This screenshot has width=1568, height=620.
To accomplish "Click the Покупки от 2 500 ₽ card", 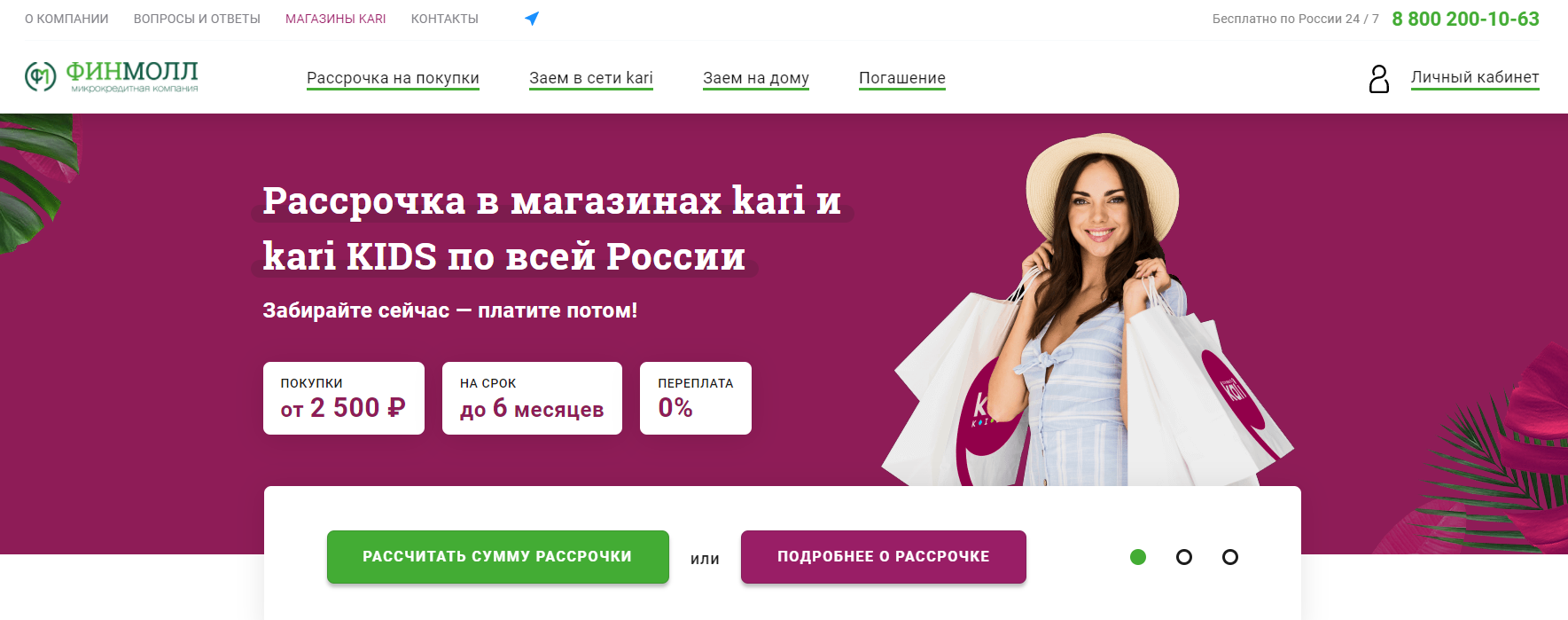I will (x=344, y=398).
